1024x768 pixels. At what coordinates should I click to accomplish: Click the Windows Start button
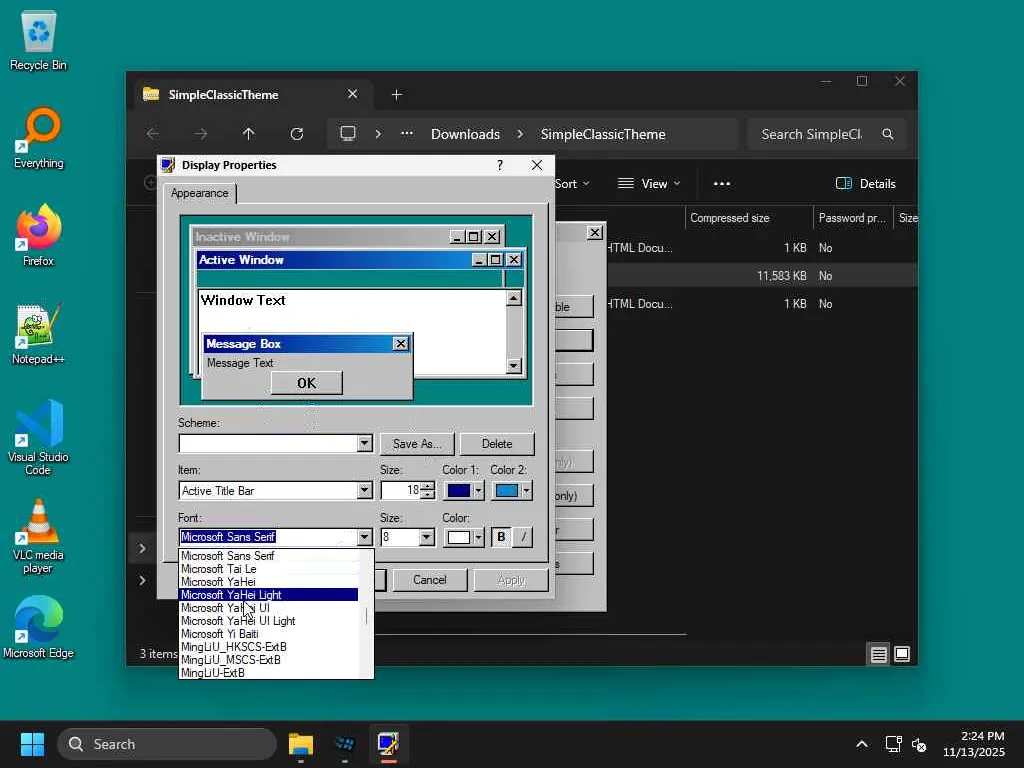click(x=32, y=744)
